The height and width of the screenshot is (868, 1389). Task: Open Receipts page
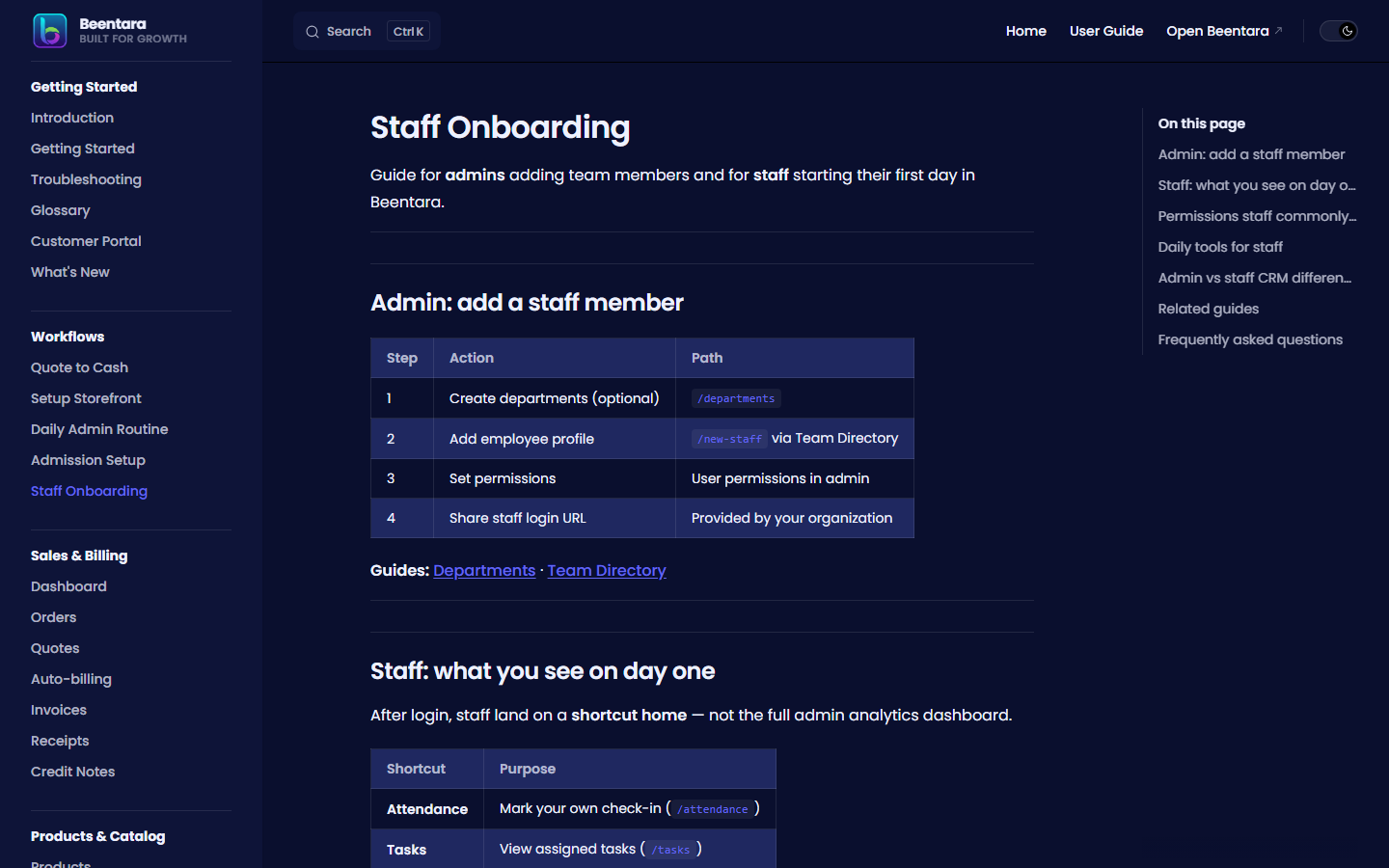tap(60, 741)
